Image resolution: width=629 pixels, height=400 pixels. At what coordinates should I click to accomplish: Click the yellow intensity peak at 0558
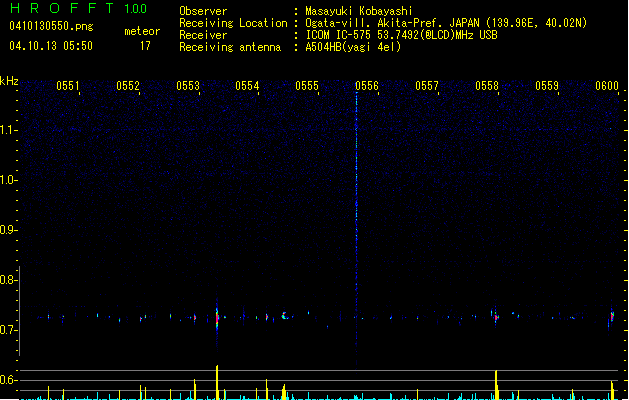pyautogui.click(x=496, y=384)
